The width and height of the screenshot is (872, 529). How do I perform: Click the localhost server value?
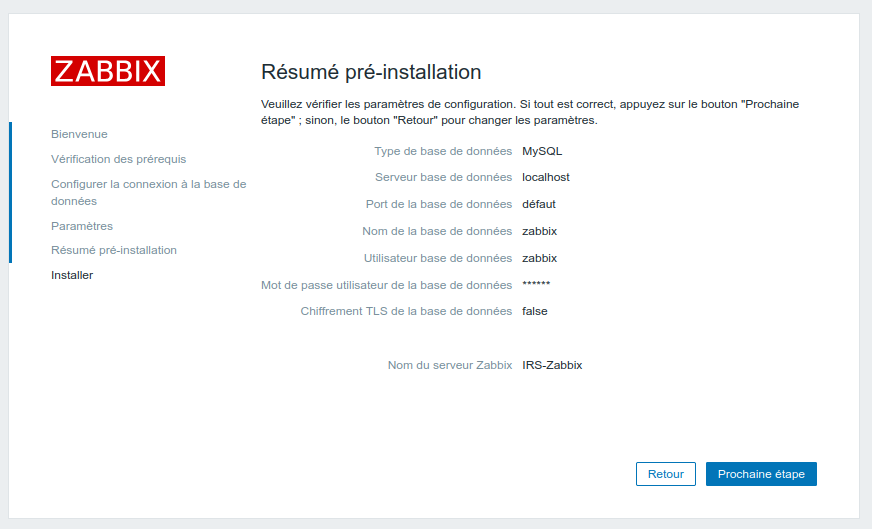click(x=546, y=177)
